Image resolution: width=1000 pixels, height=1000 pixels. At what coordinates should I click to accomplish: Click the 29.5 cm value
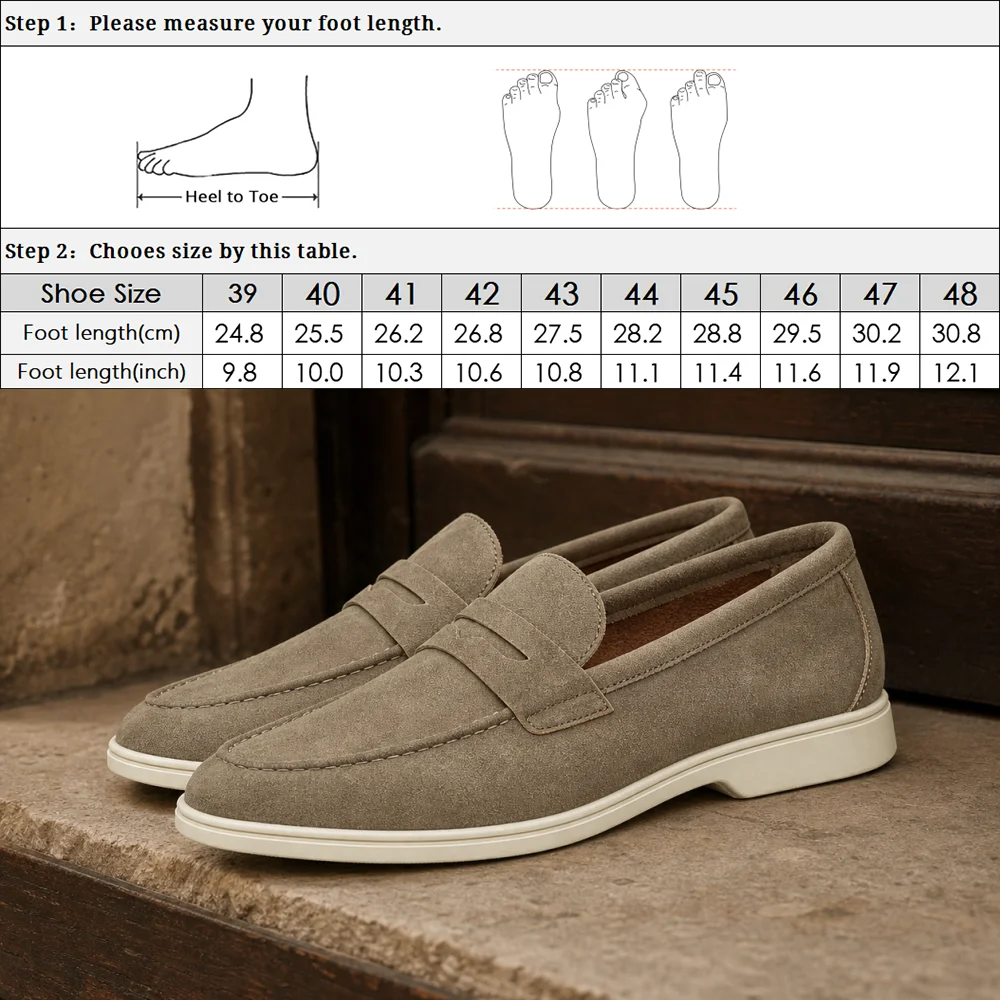pos(797,334)
